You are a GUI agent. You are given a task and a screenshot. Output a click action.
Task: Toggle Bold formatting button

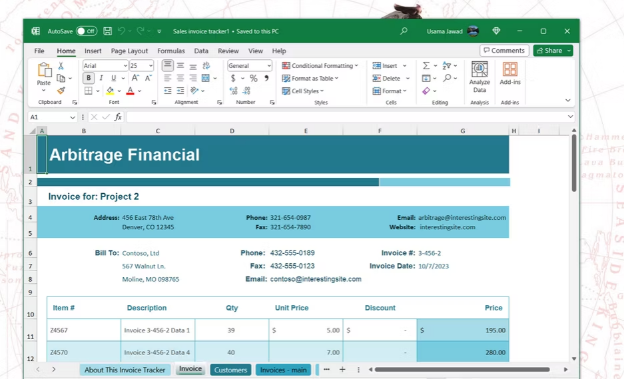click(x=88, y=78)
